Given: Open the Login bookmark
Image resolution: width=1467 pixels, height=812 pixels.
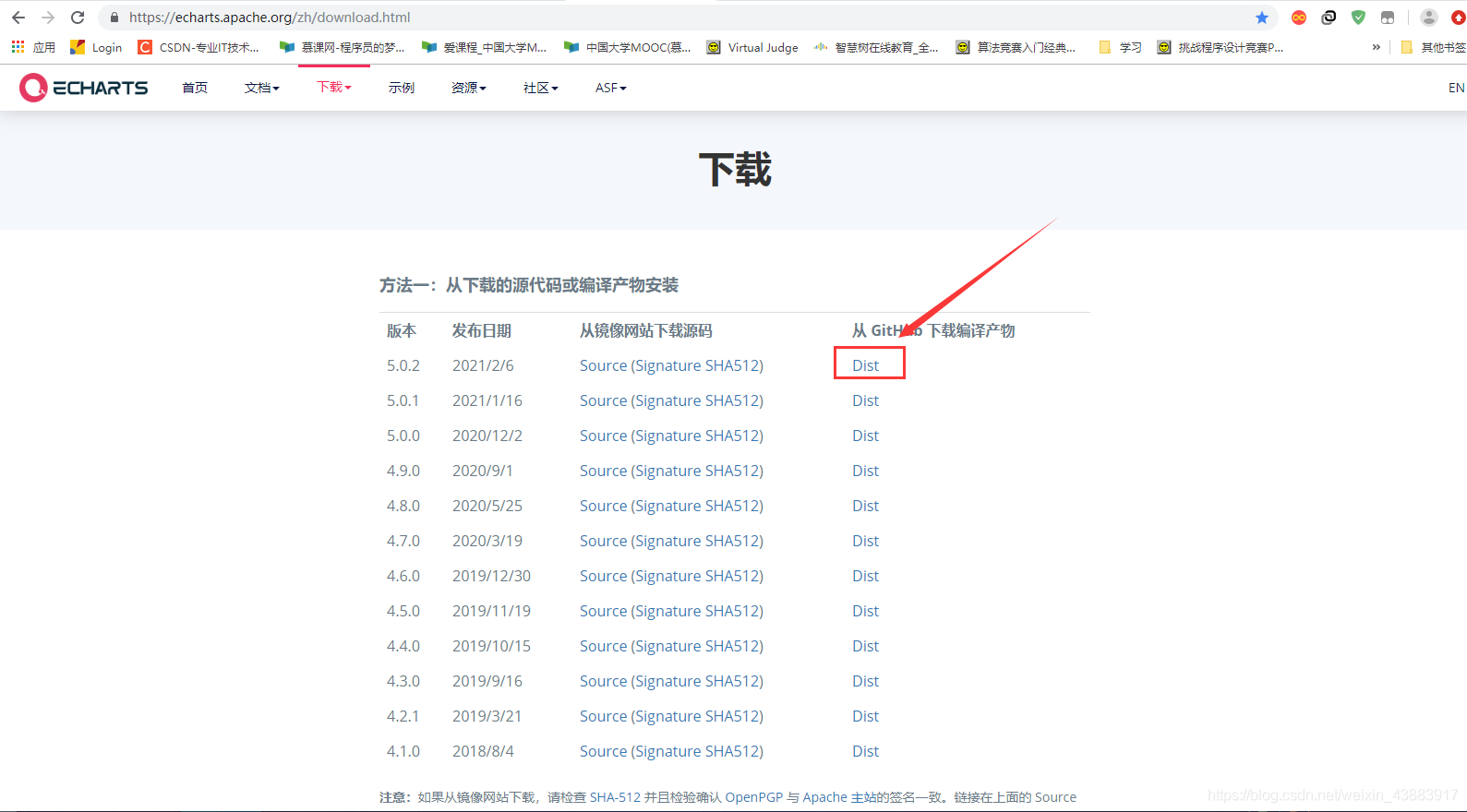Looking at the screenshot, I should click(96, 47).
